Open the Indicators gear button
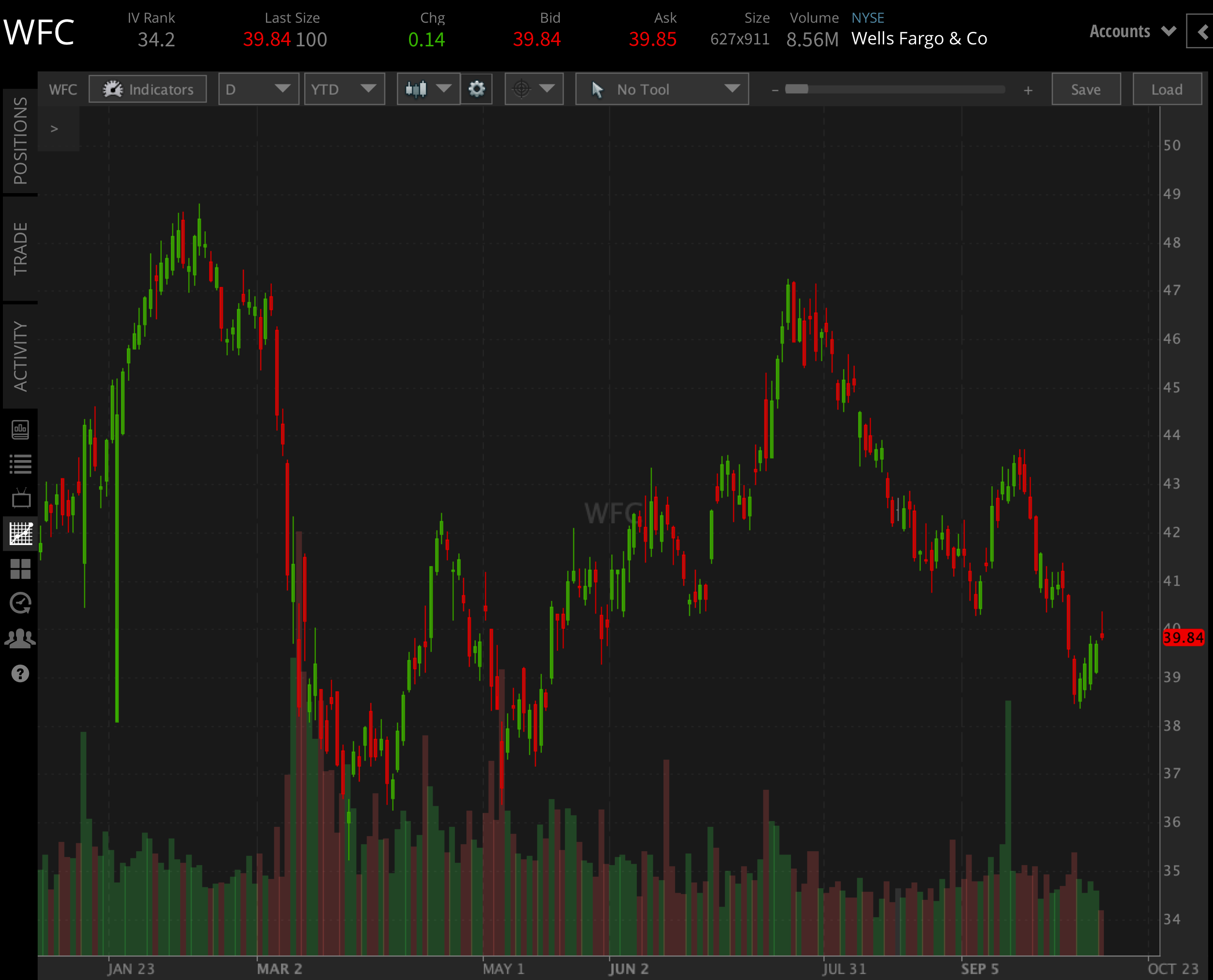Image resolution: width=1213 pixels, height=980 pixels. pyautogui.click(x=147, y=89)
